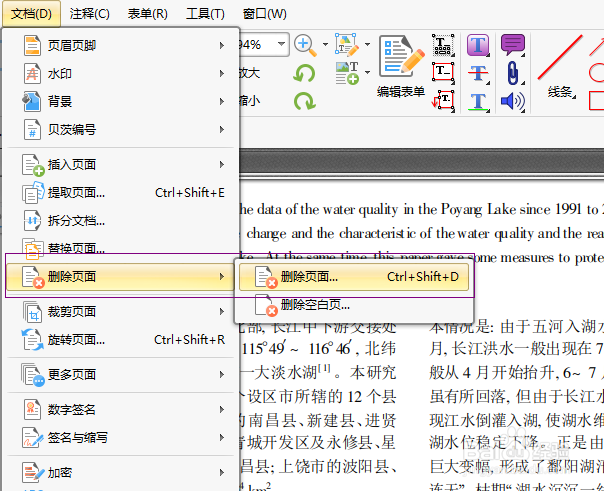604x491 pixels.
Task: Select the red 线条 line tool
Action: click(560, 65)
